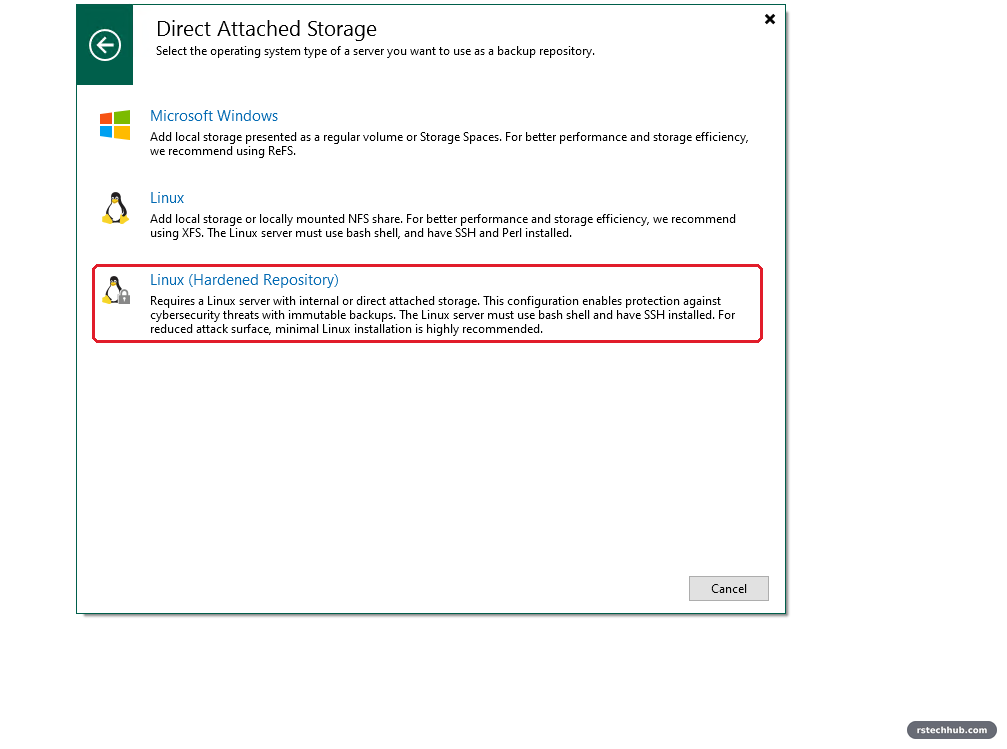The height and width of the screenshot is (749, 1007).
Task: Choose the Microsoft Windows link
Action: (x=214, y=116)
